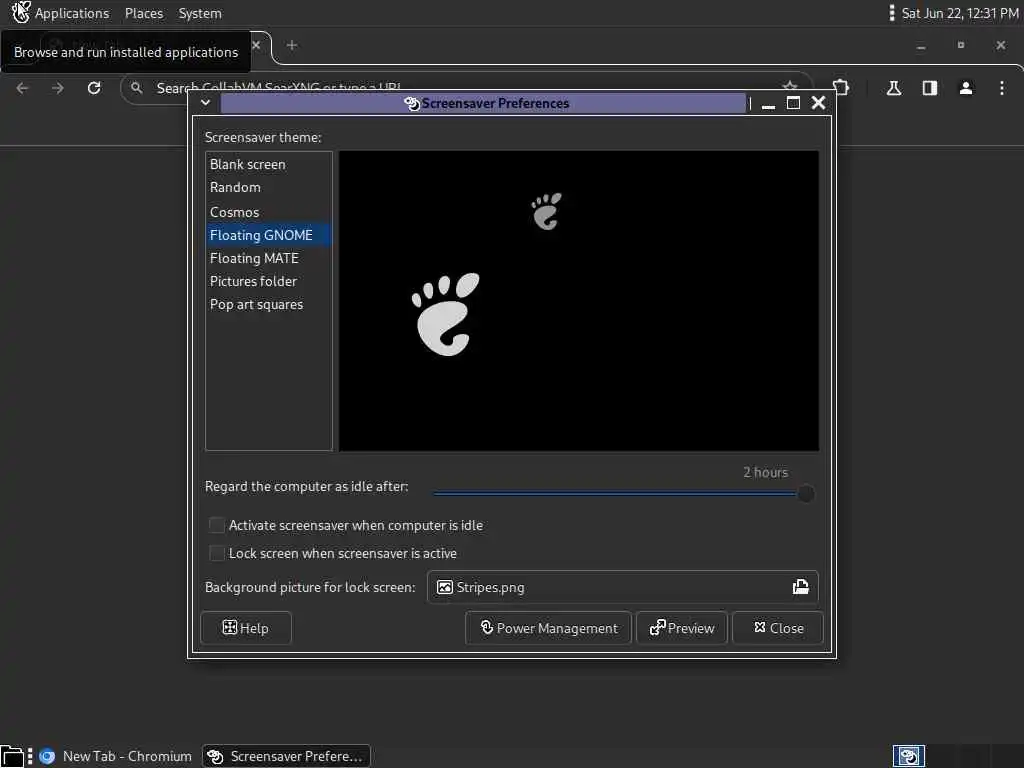Maximize the Screensaver Preferences window
This screenshot has width=1024, height=768.
click(x=793, y=103)
